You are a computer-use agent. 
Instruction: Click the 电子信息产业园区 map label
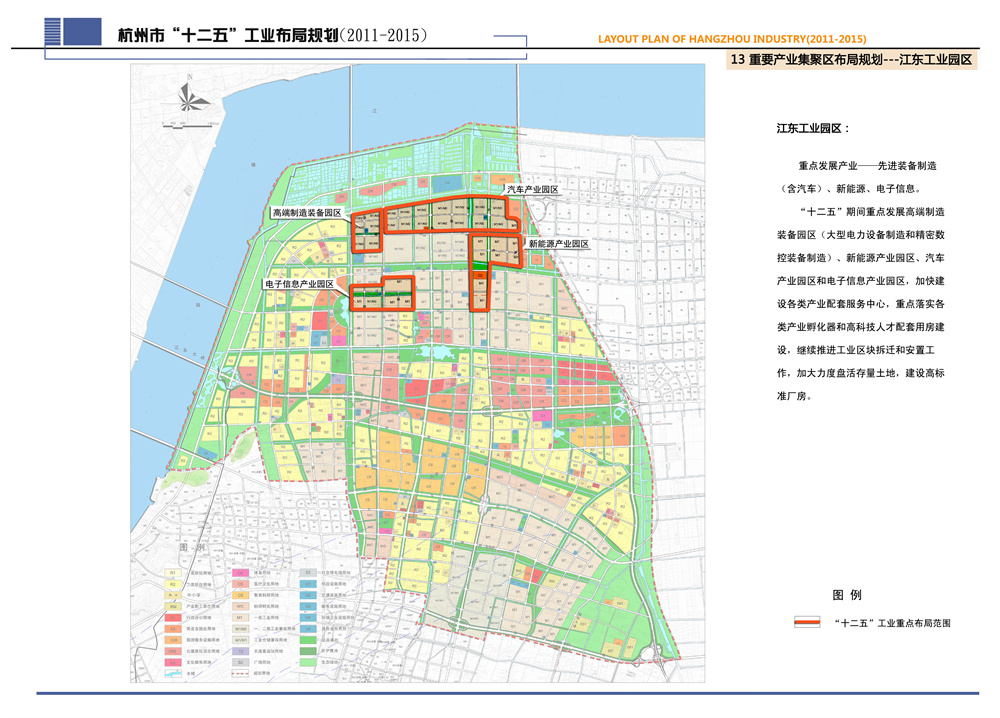299,284
